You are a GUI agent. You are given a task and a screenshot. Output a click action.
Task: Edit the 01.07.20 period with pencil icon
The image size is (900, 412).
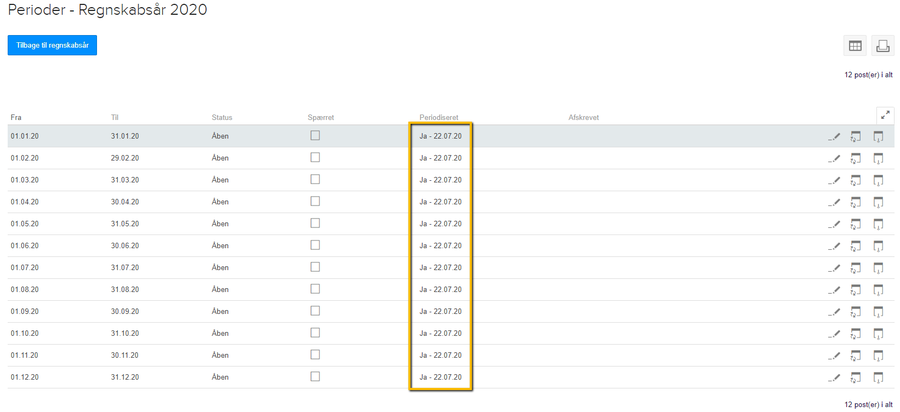pyautogui.click(x=834, y=268)
